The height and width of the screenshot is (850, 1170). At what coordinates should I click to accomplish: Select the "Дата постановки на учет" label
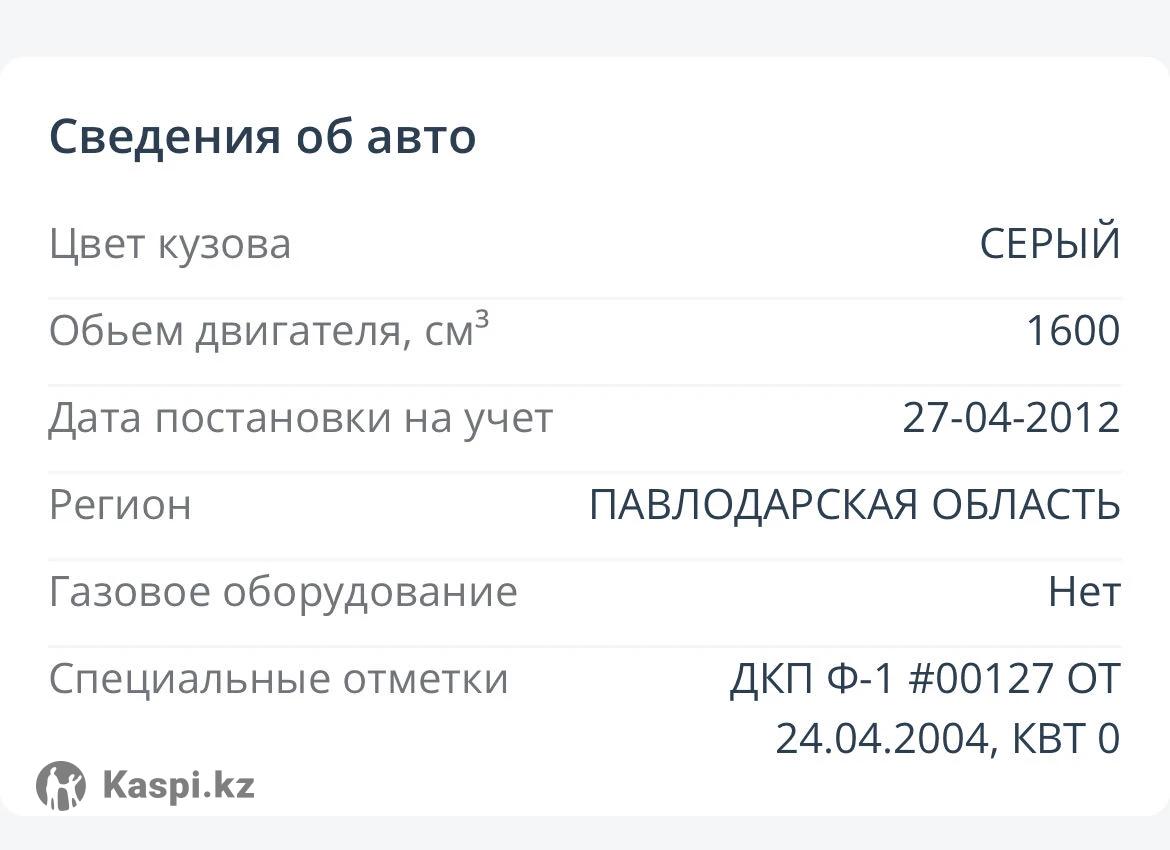coord(300,418)
